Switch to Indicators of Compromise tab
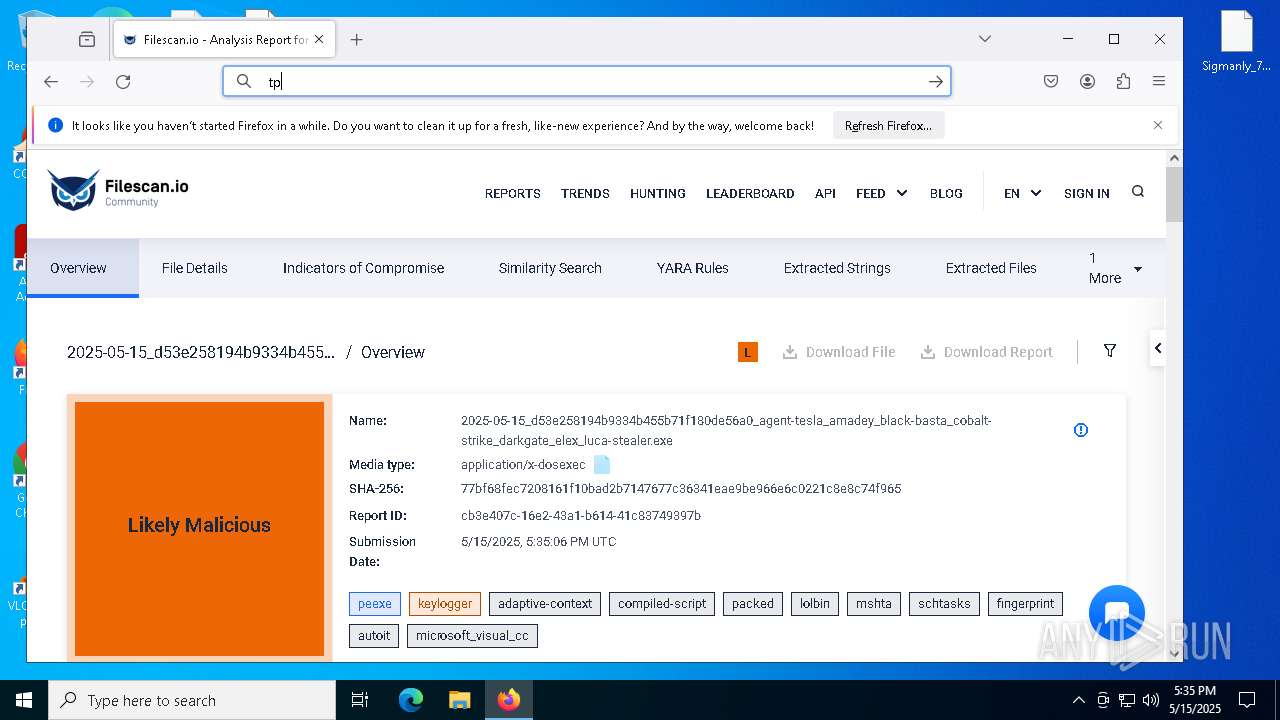 point(363,268)
